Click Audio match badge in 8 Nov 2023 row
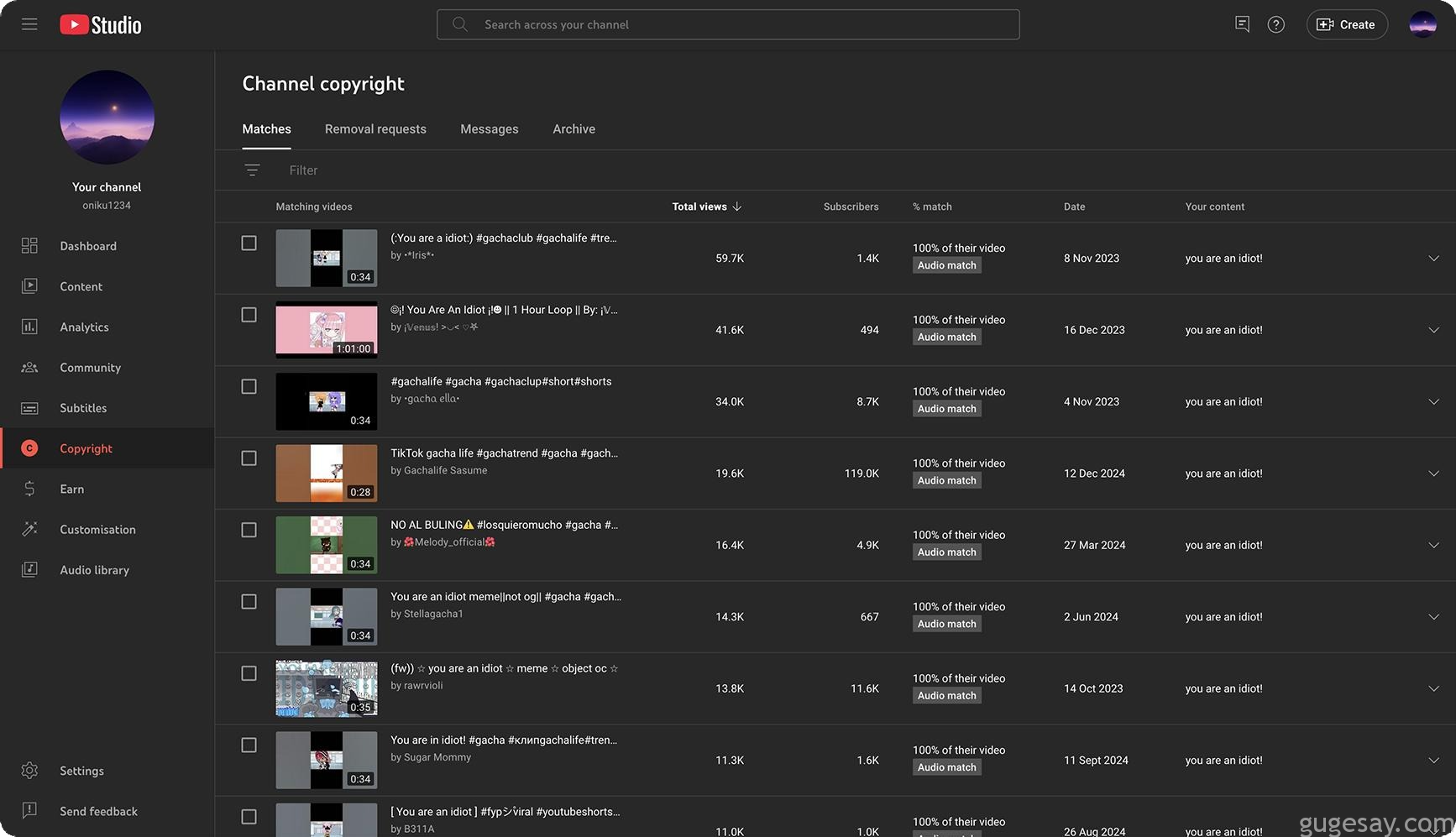1456x837 pixels. (947, 265)
